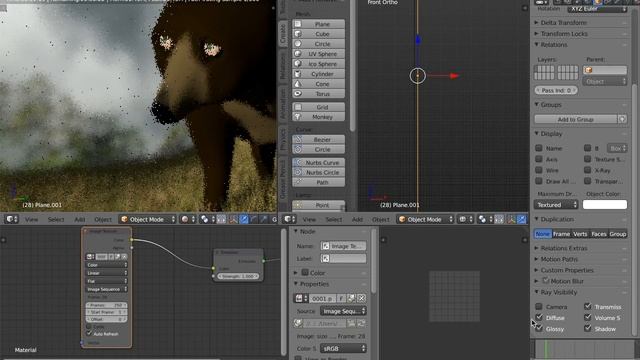Viewport: 640px width, 360px height.
Task: Click the Motion Blur panel icon
Action: point(546,281)
